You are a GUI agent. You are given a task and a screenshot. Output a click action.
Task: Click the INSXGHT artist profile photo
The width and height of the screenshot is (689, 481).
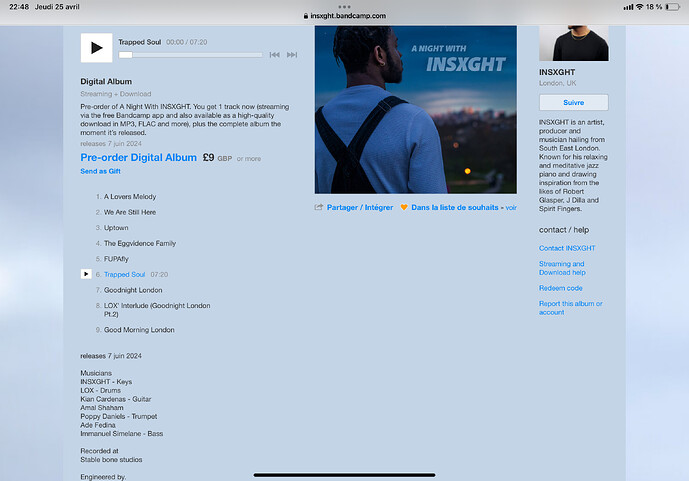[x=573, y=30]
